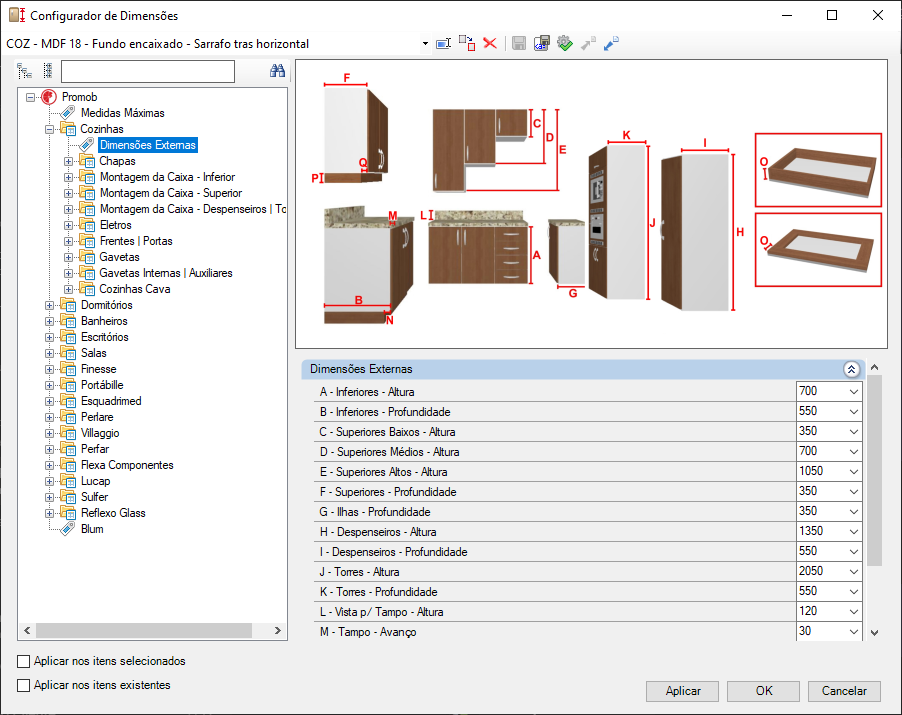Click the grayed save disk icon
The width and height of the screenshot is (902, 715).
tap(519, 44)
